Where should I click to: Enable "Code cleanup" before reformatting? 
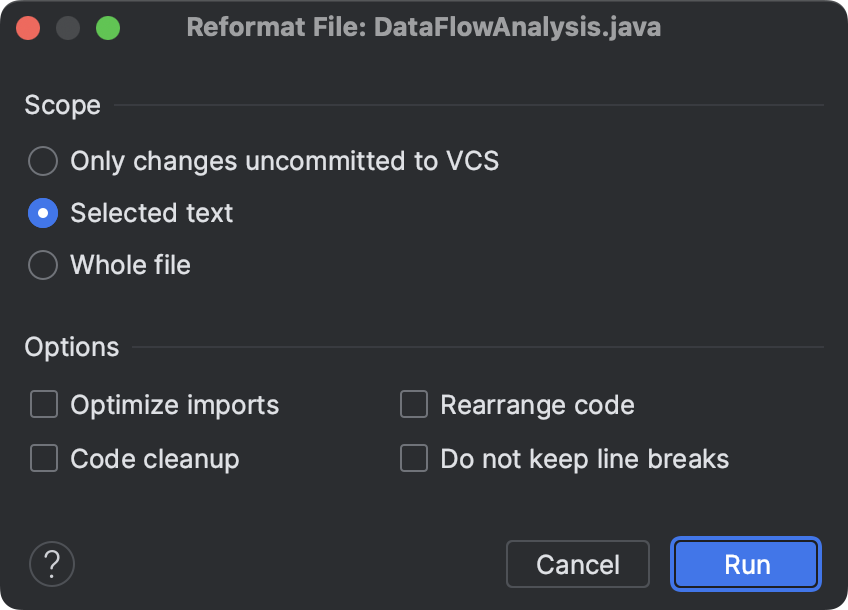[x=43, y=458]
